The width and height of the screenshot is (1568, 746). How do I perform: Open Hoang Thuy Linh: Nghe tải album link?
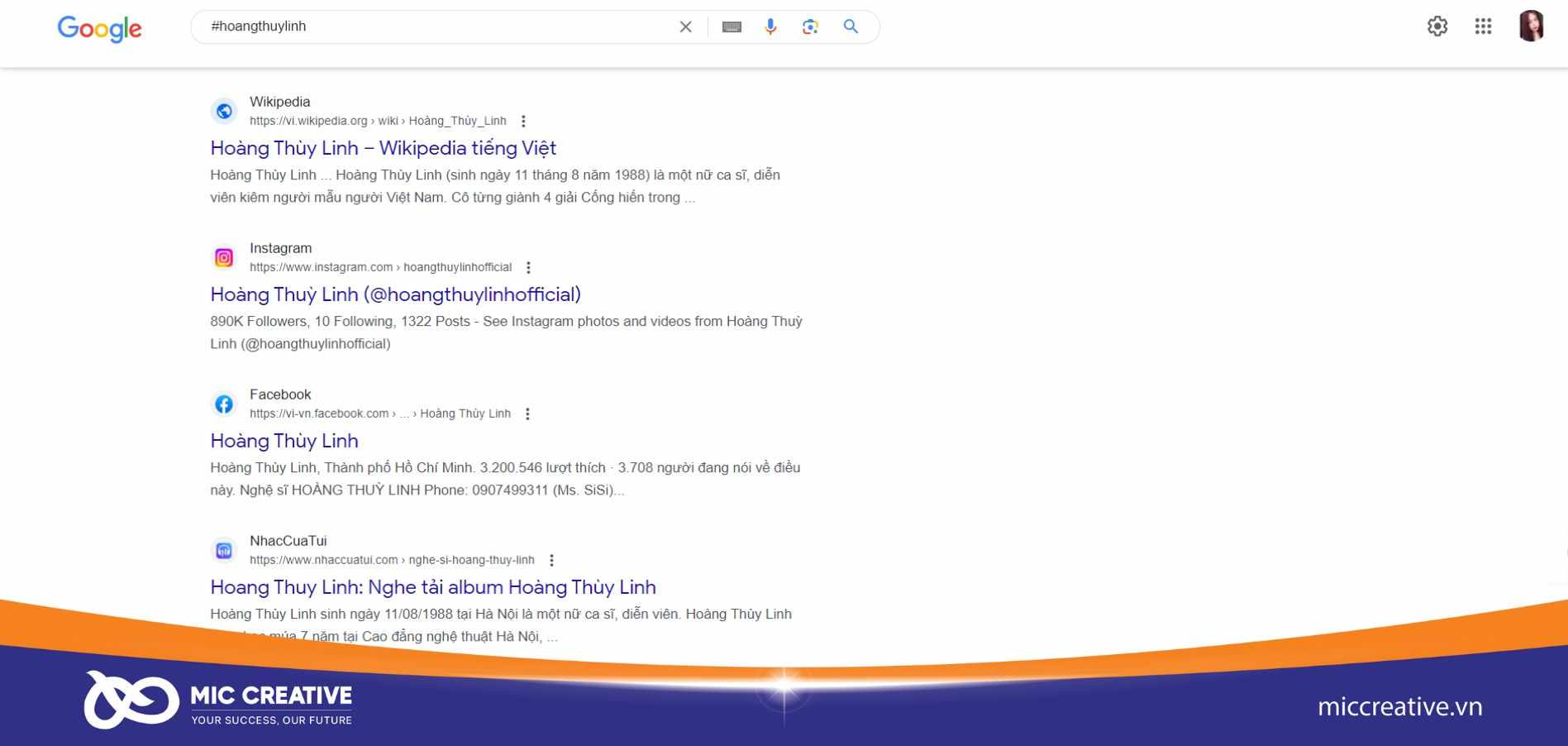pyautogui.click(x=433, y=587)
